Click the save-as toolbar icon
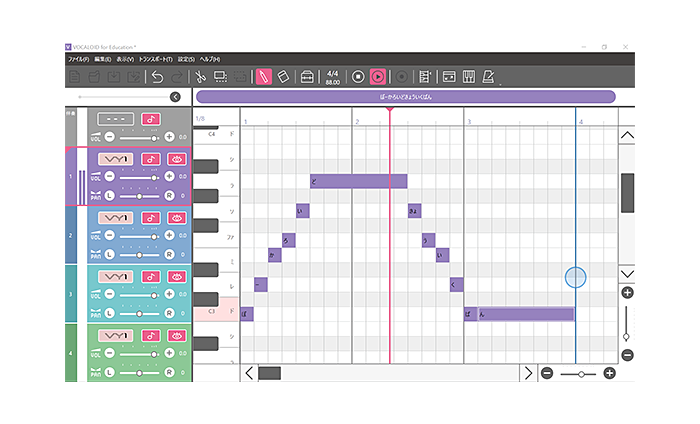Screen dimensions: 700x424 pyautogui.click(x=133, y=77)
